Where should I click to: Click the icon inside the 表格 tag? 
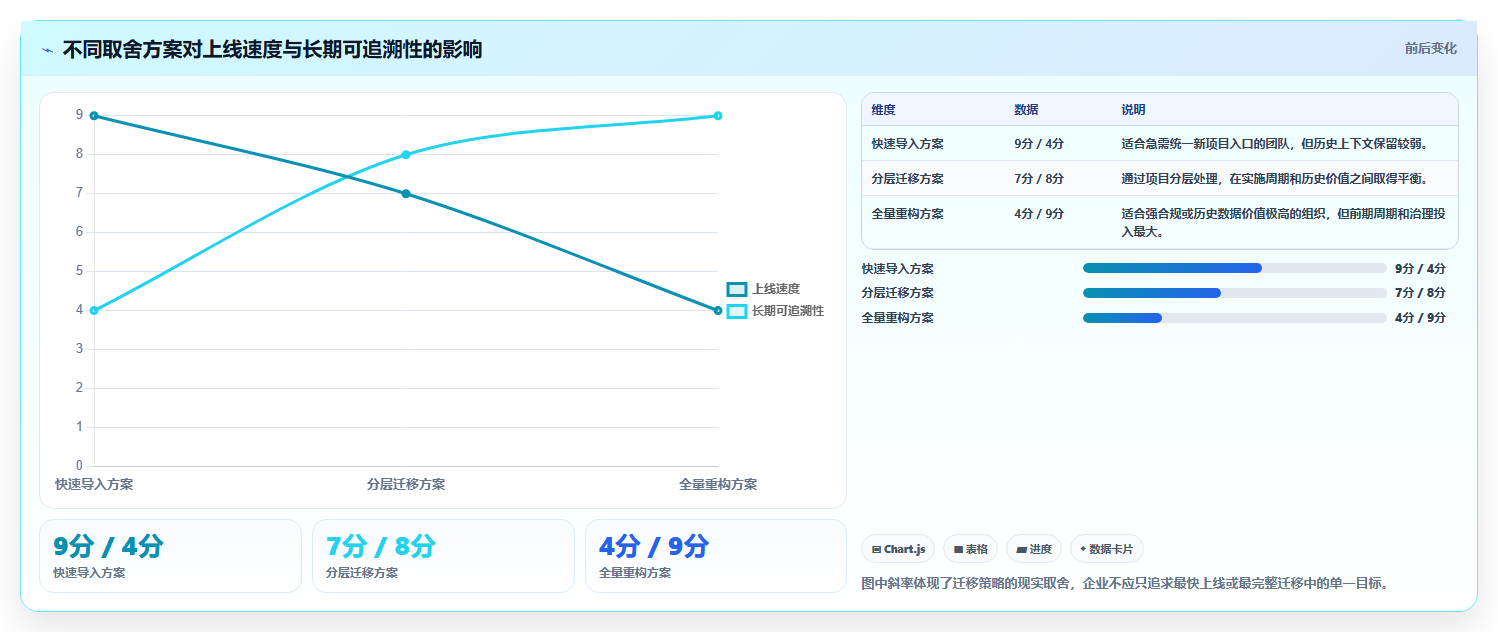pos(958,549)
